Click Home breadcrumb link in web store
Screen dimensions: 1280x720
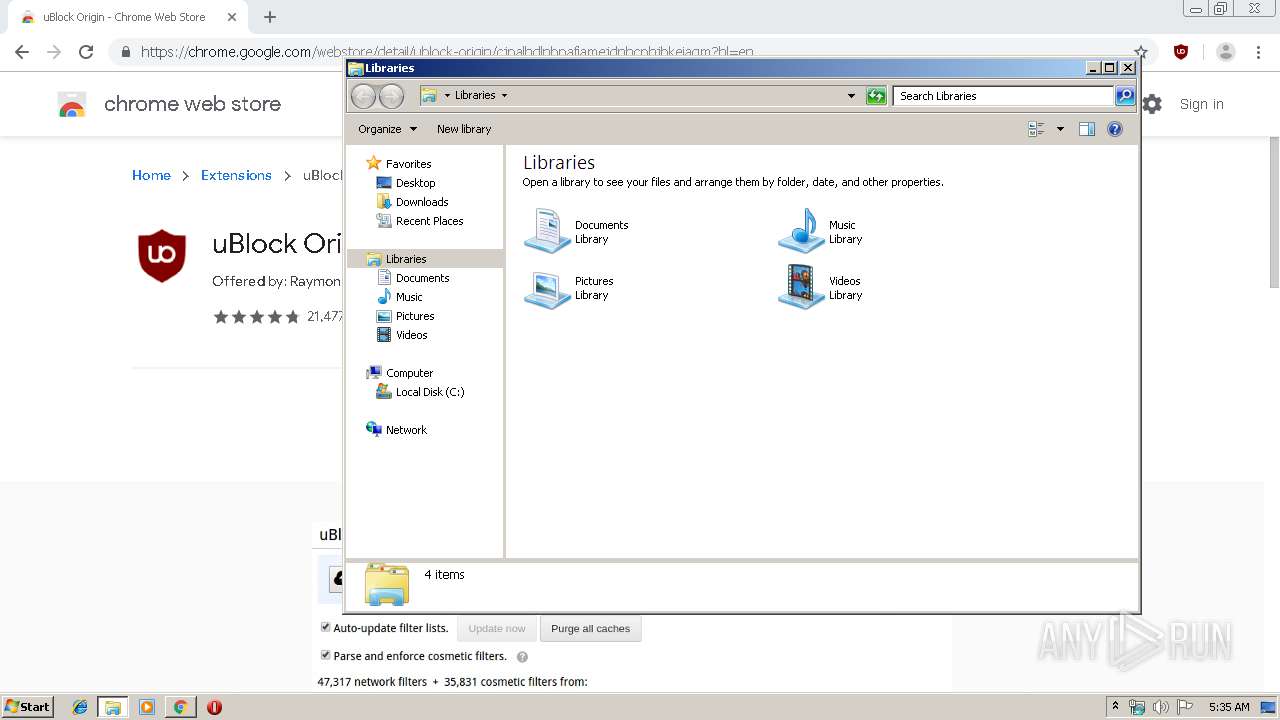pyautogui.click(x=151, y=175)
